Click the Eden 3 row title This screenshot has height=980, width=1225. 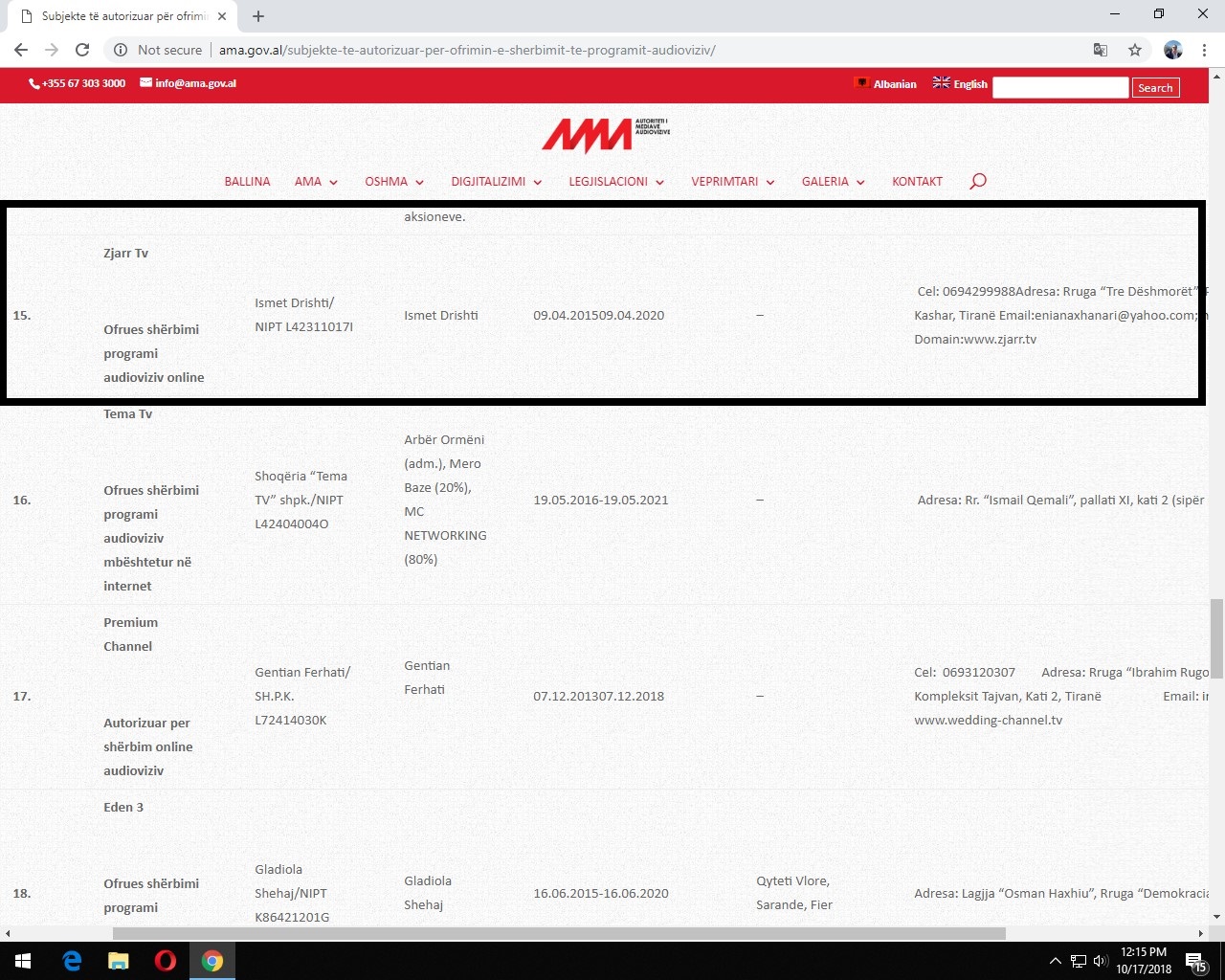[x=123, y=808]
